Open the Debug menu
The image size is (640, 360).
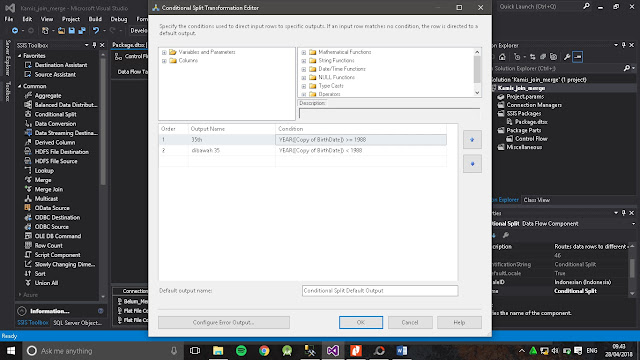click(x=119, y=19)
